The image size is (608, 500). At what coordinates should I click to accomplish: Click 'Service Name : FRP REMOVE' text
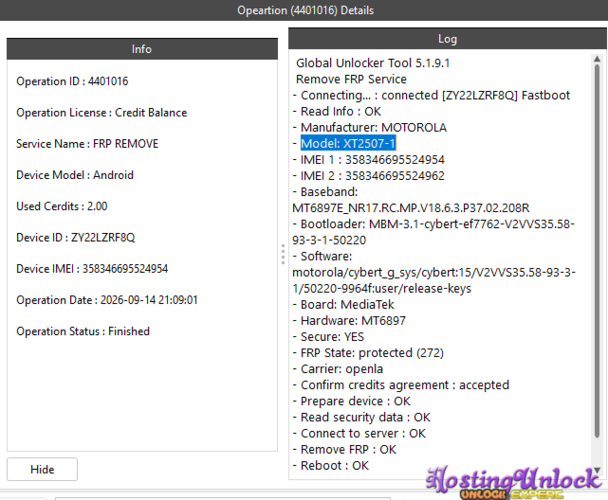(87, 144)
